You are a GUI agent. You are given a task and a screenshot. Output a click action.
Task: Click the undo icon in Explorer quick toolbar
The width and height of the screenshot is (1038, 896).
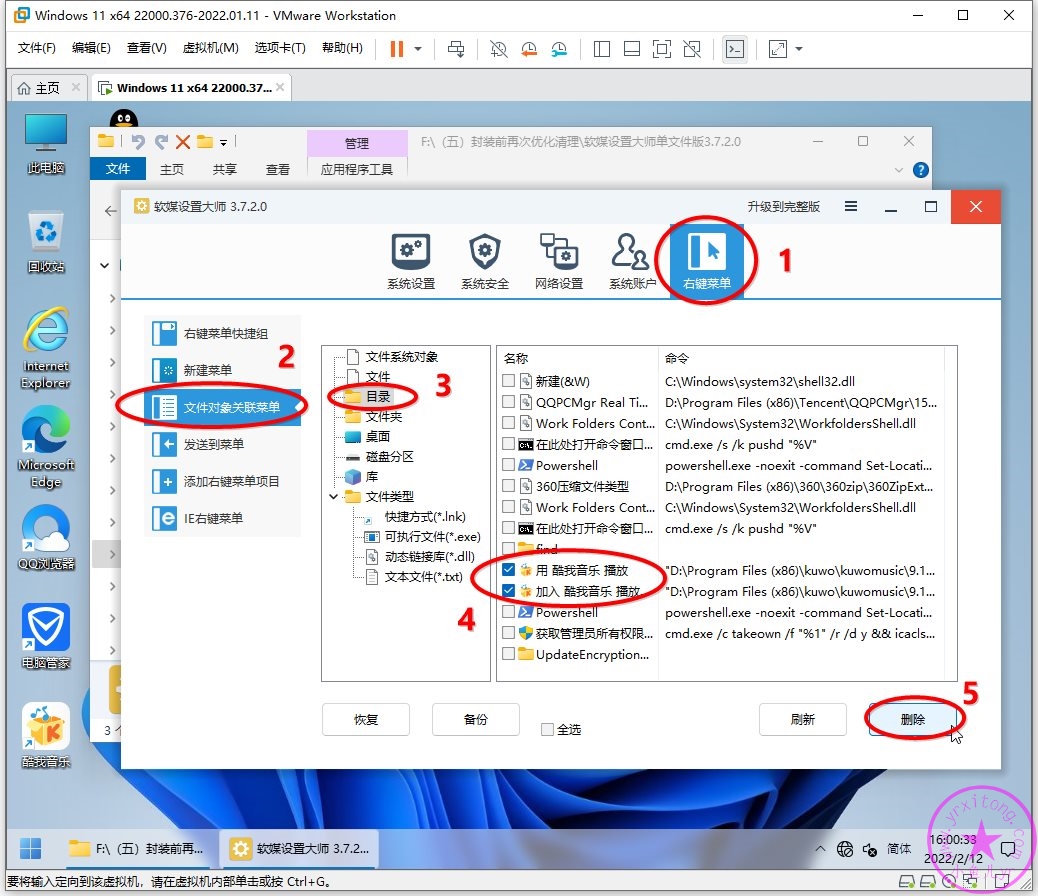pos(137,142)
